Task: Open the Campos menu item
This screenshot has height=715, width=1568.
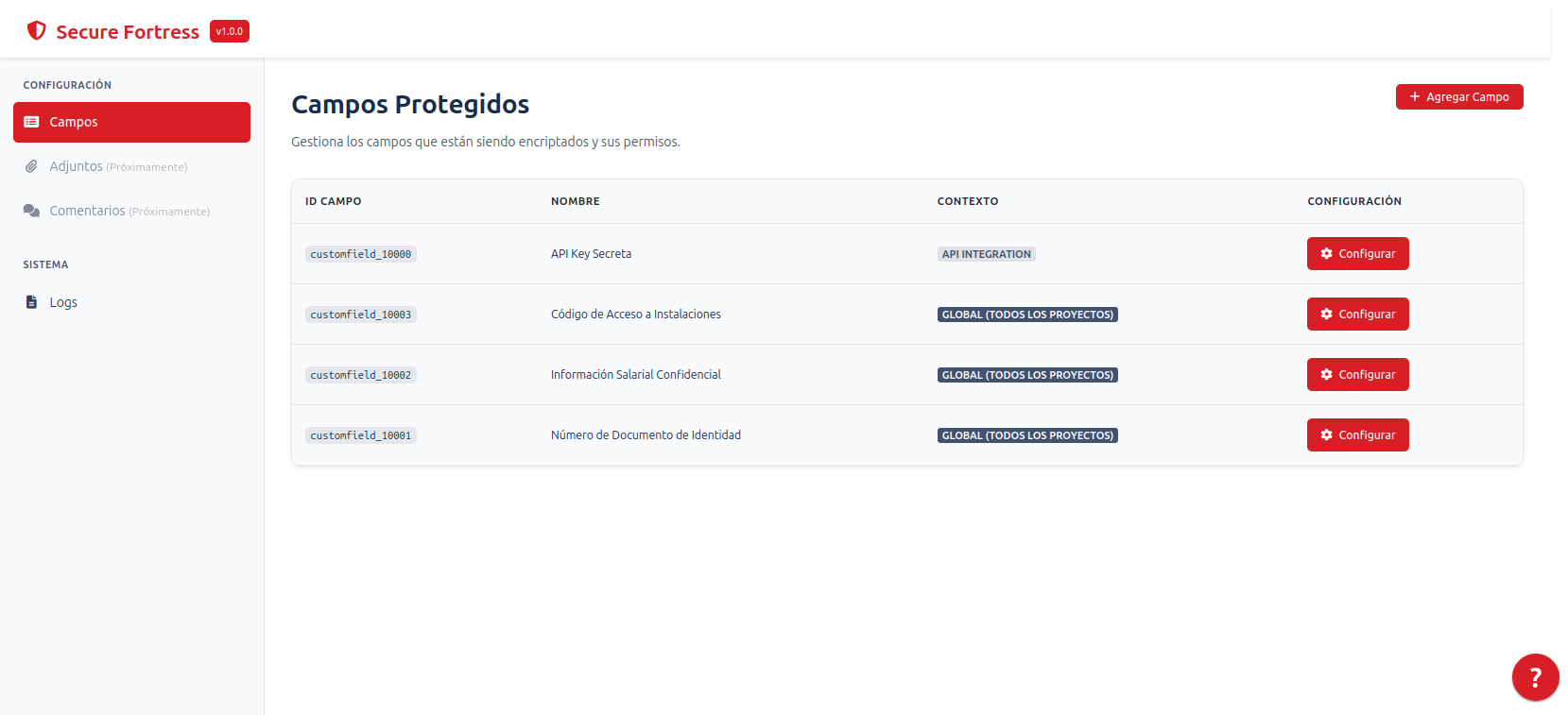Action: coord(131,122)
